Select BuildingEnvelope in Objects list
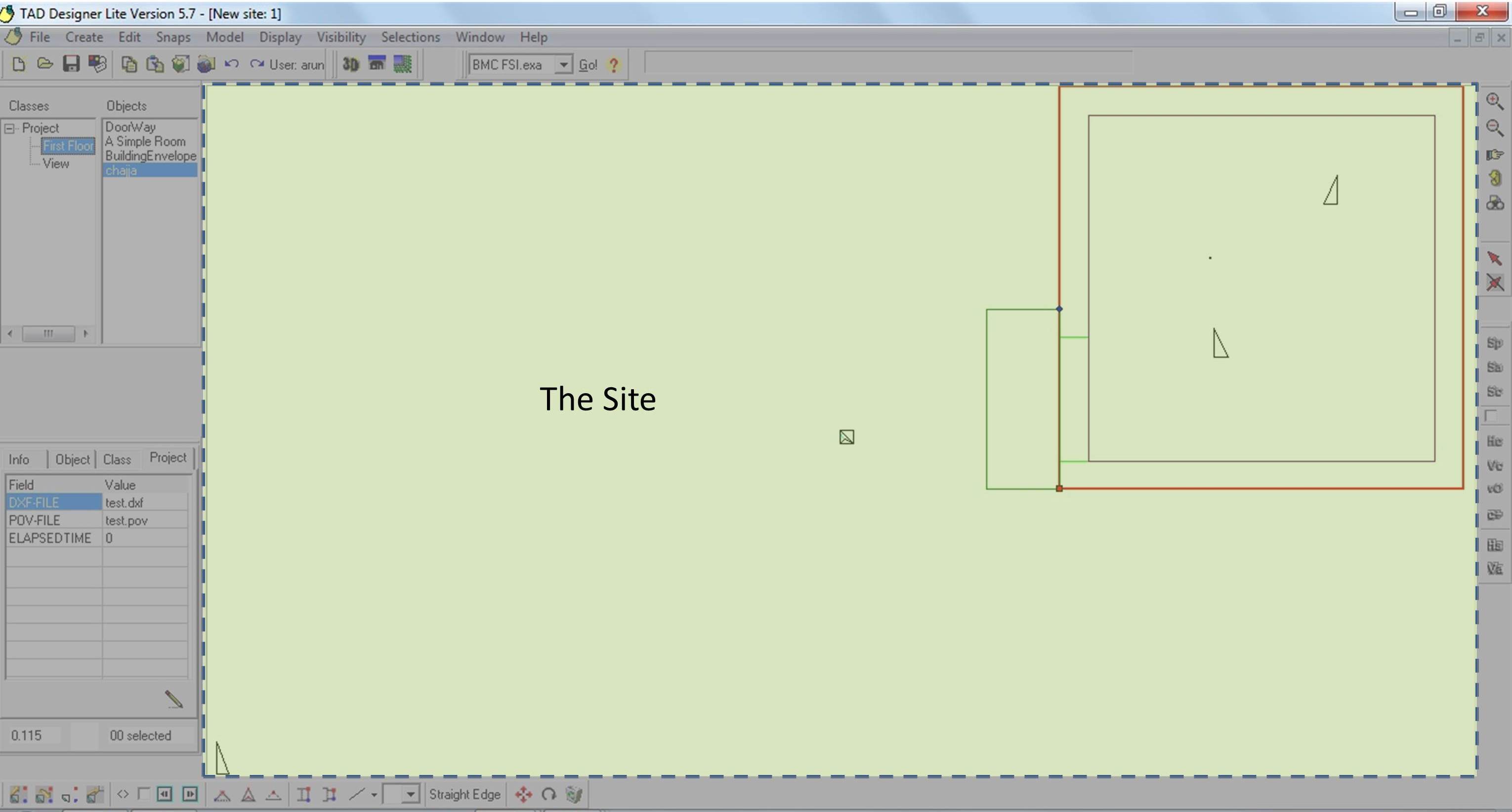This screenshot has height=812, width=1512. (x=150, y=156)
